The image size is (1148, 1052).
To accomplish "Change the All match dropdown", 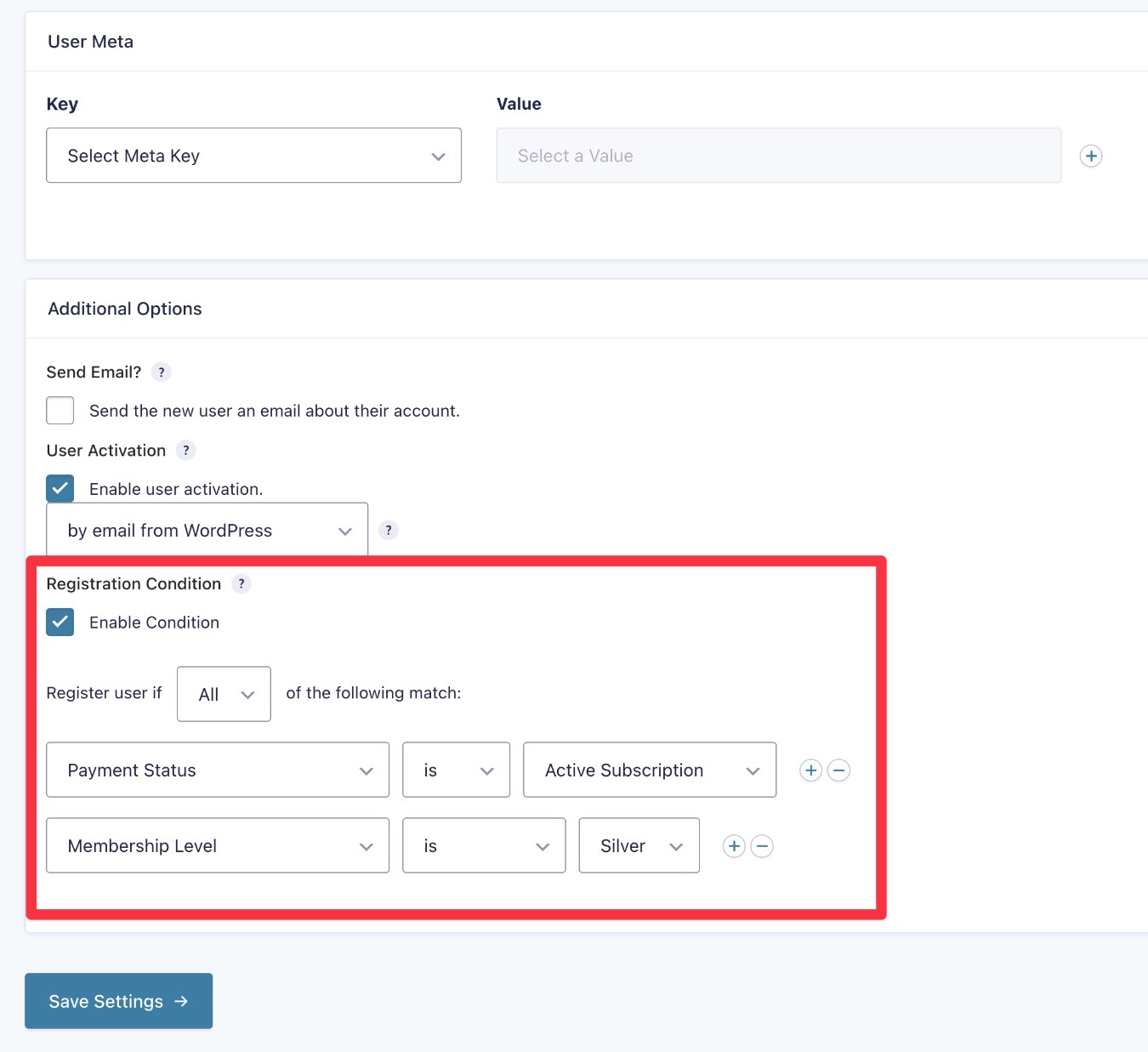I will pos(223,693).
